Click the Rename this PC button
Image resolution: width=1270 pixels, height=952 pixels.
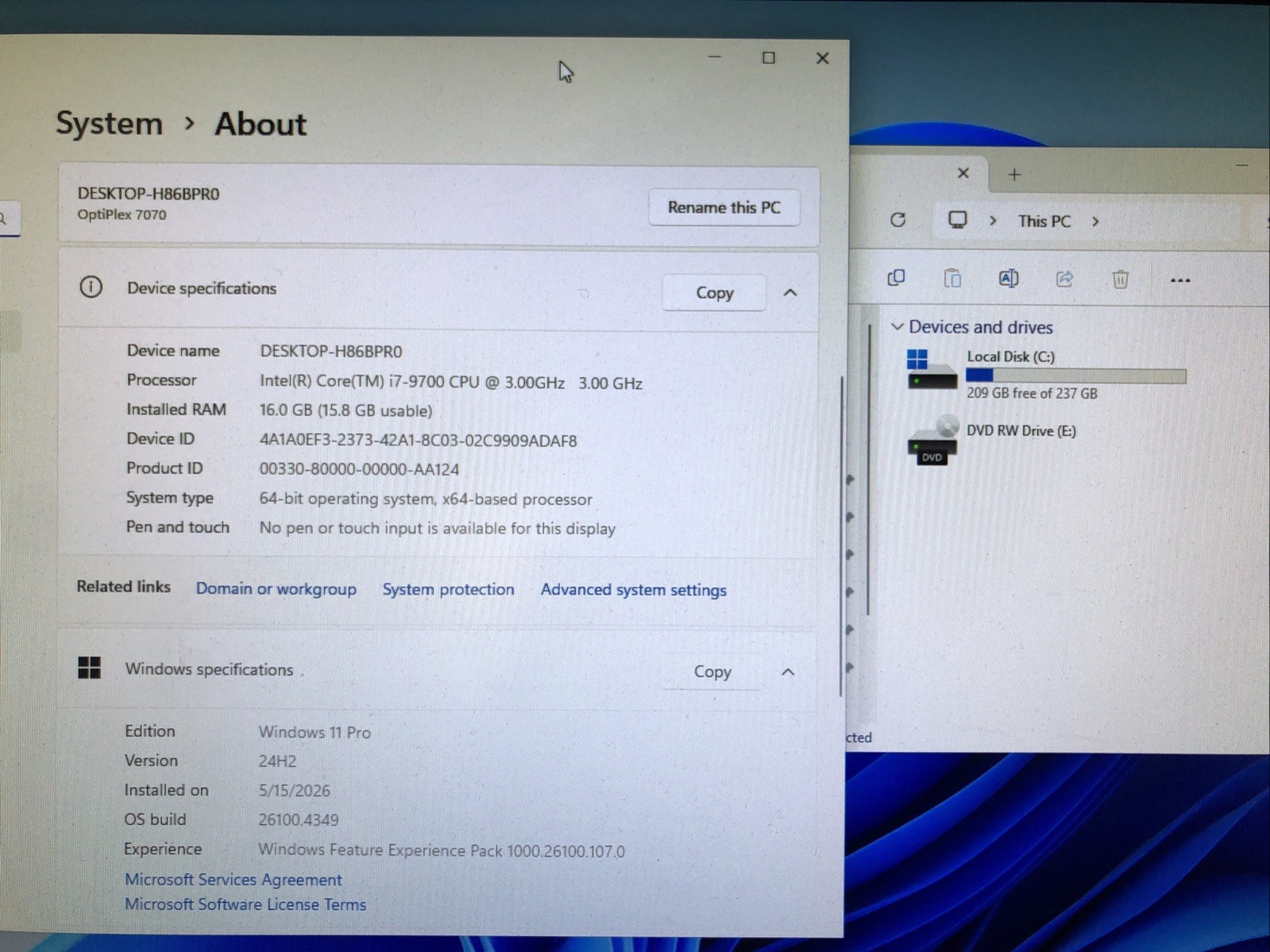[724, 207]
